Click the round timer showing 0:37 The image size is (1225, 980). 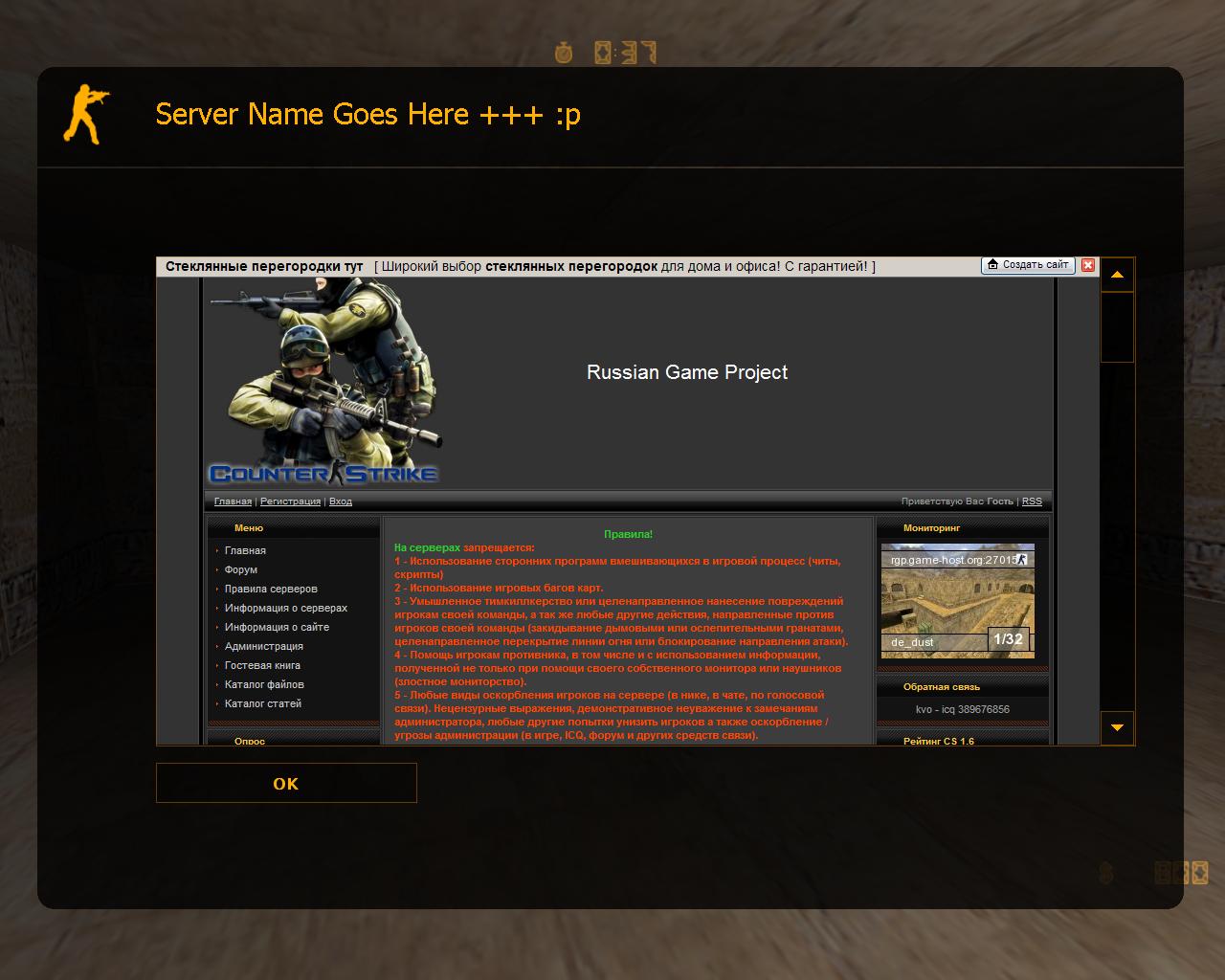click(x=606, y=52)
